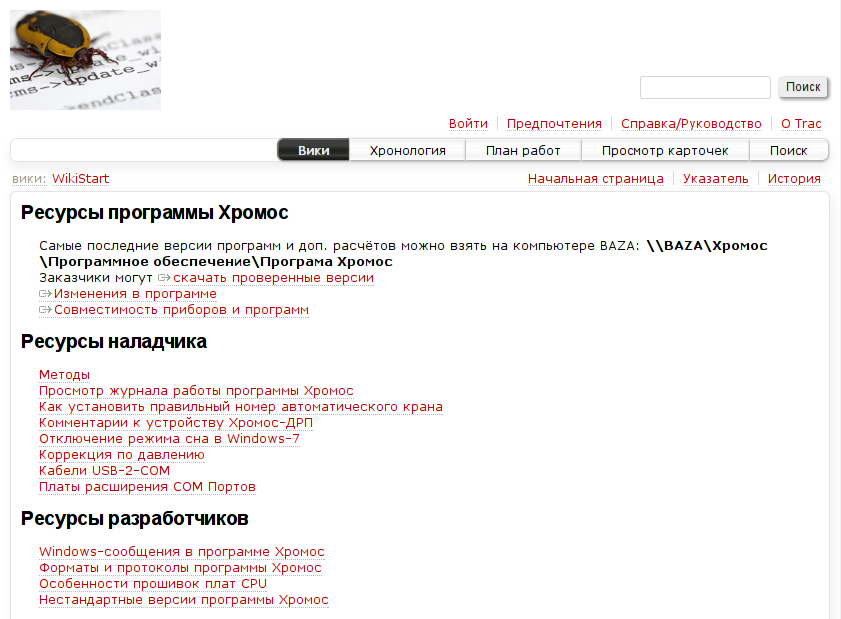The height and width of the screenshot is (619, 841).
Task: Open the Войти login link
Action: point(468,124)
